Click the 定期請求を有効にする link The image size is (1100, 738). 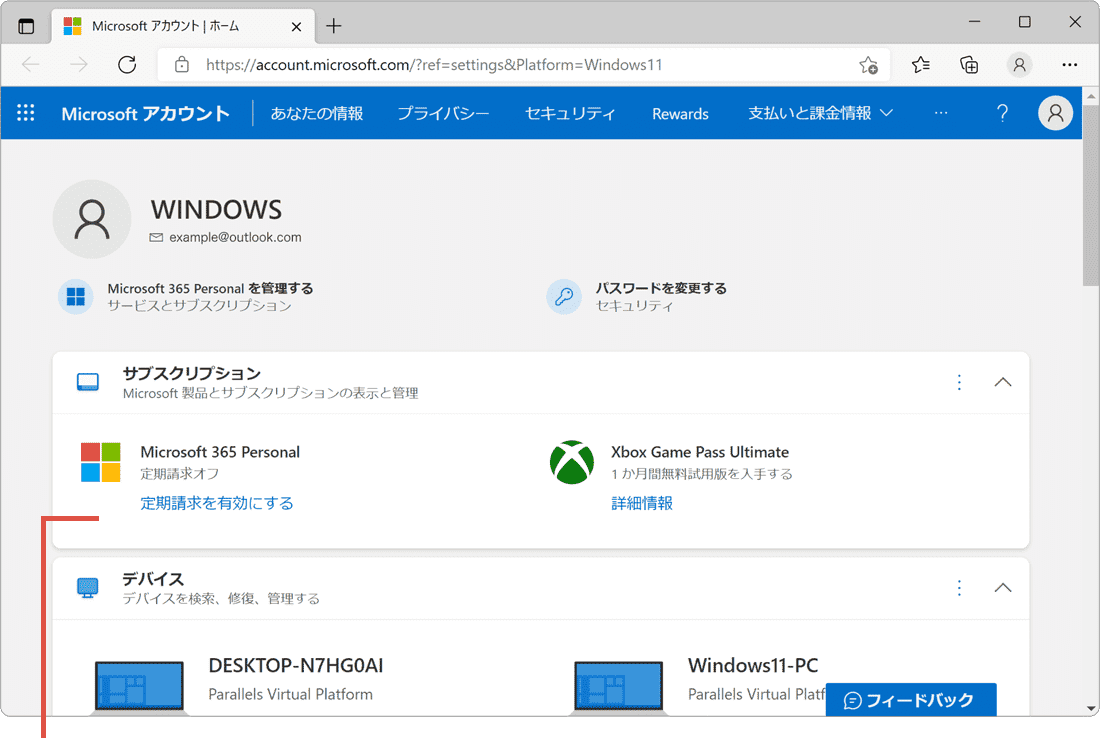tap(217, 503)
